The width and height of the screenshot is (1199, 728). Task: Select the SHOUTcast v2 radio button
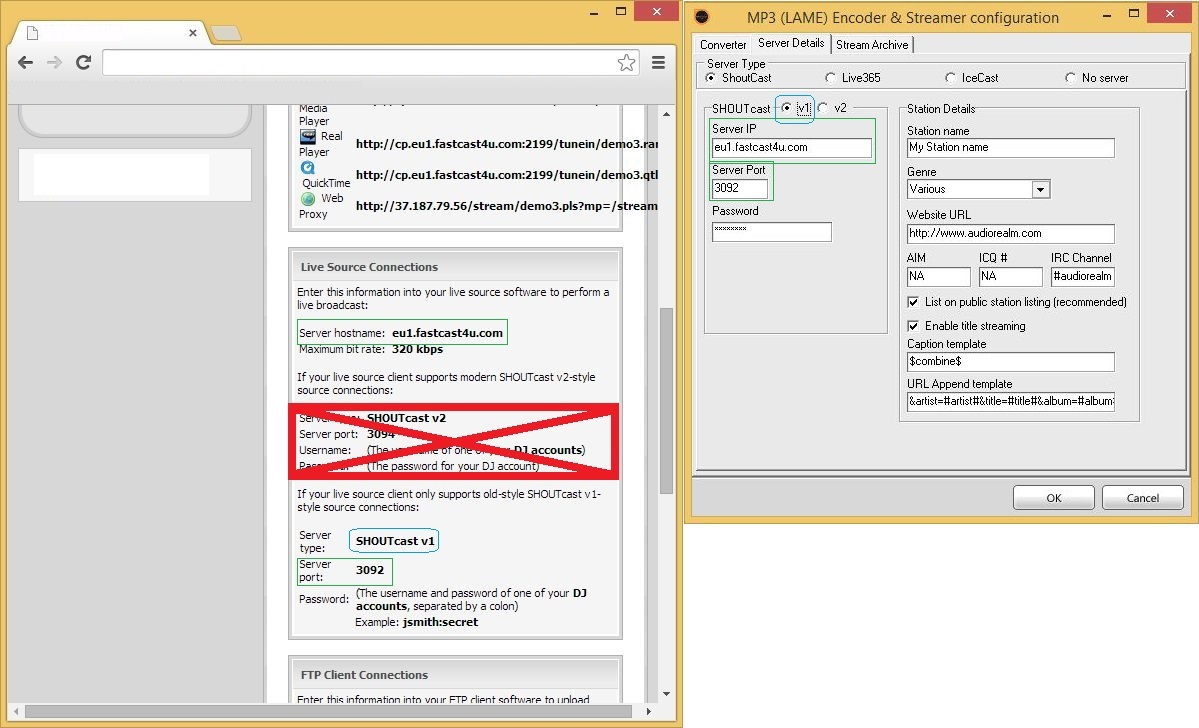[x=823, y=108]
